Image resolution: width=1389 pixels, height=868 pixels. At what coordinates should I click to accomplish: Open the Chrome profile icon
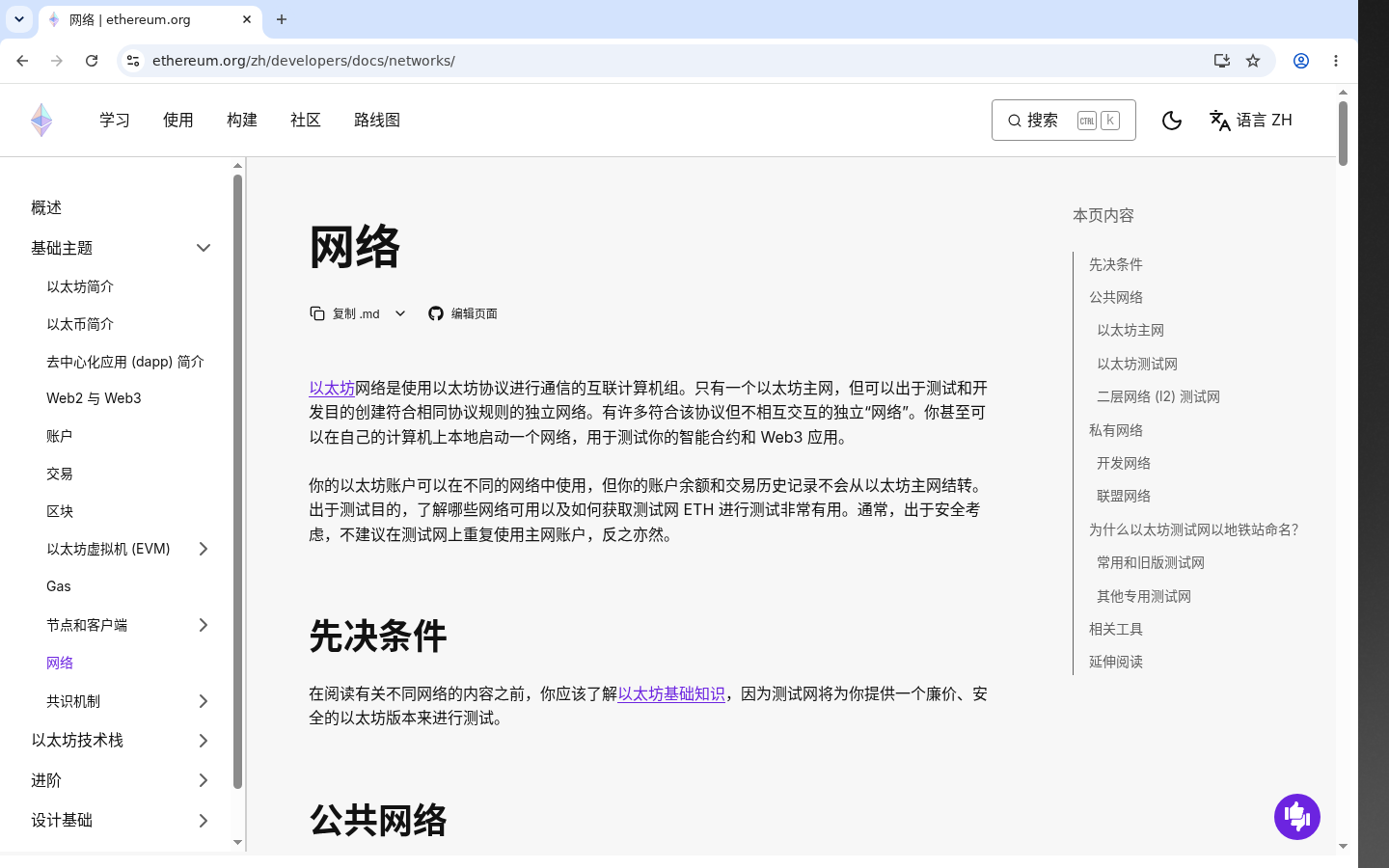pos(1301,61)
